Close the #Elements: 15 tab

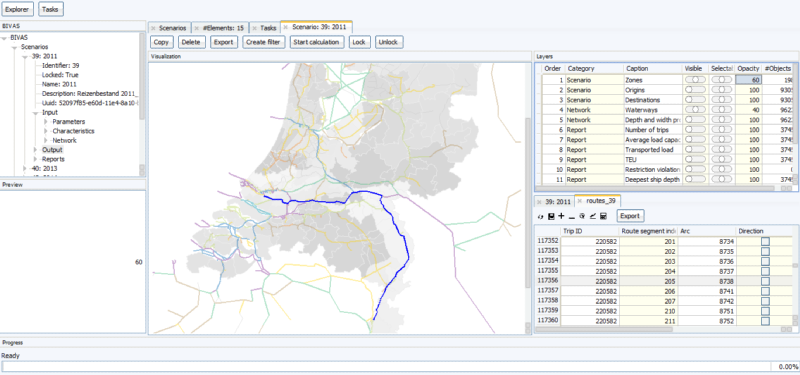tap(196, 28)
